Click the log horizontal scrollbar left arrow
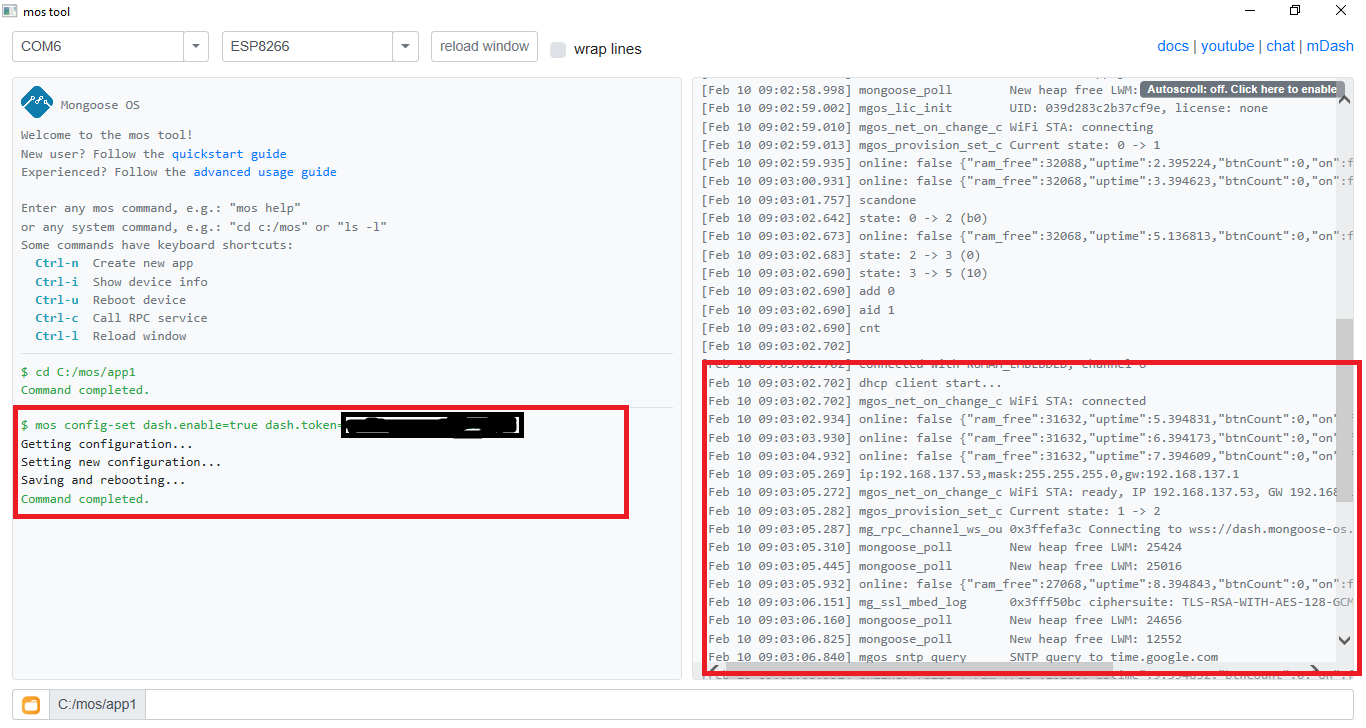 (714, 670)
